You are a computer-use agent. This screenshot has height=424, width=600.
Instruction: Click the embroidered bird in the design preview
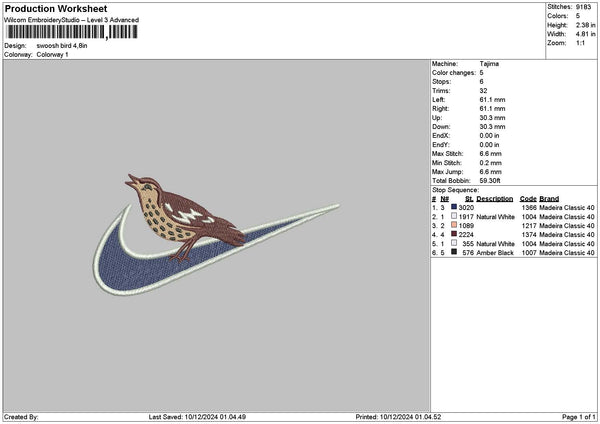184,217
